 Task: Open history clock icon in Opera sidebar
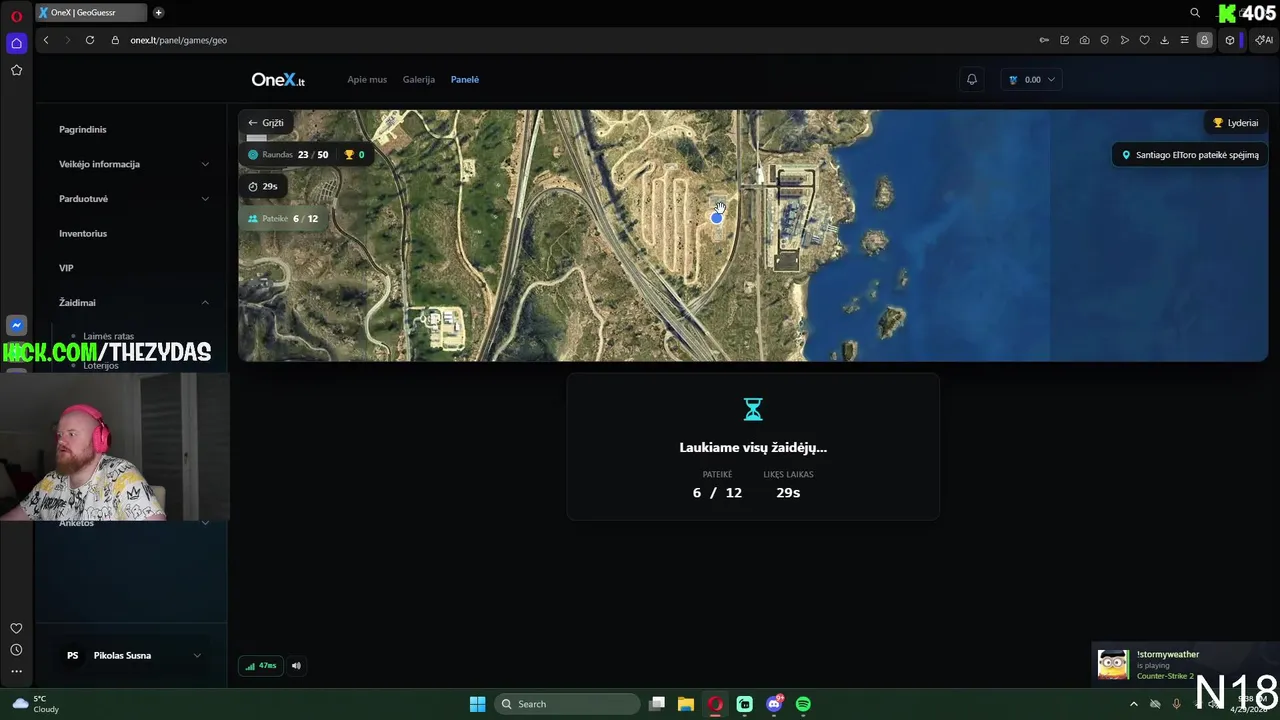pos(16,650)
